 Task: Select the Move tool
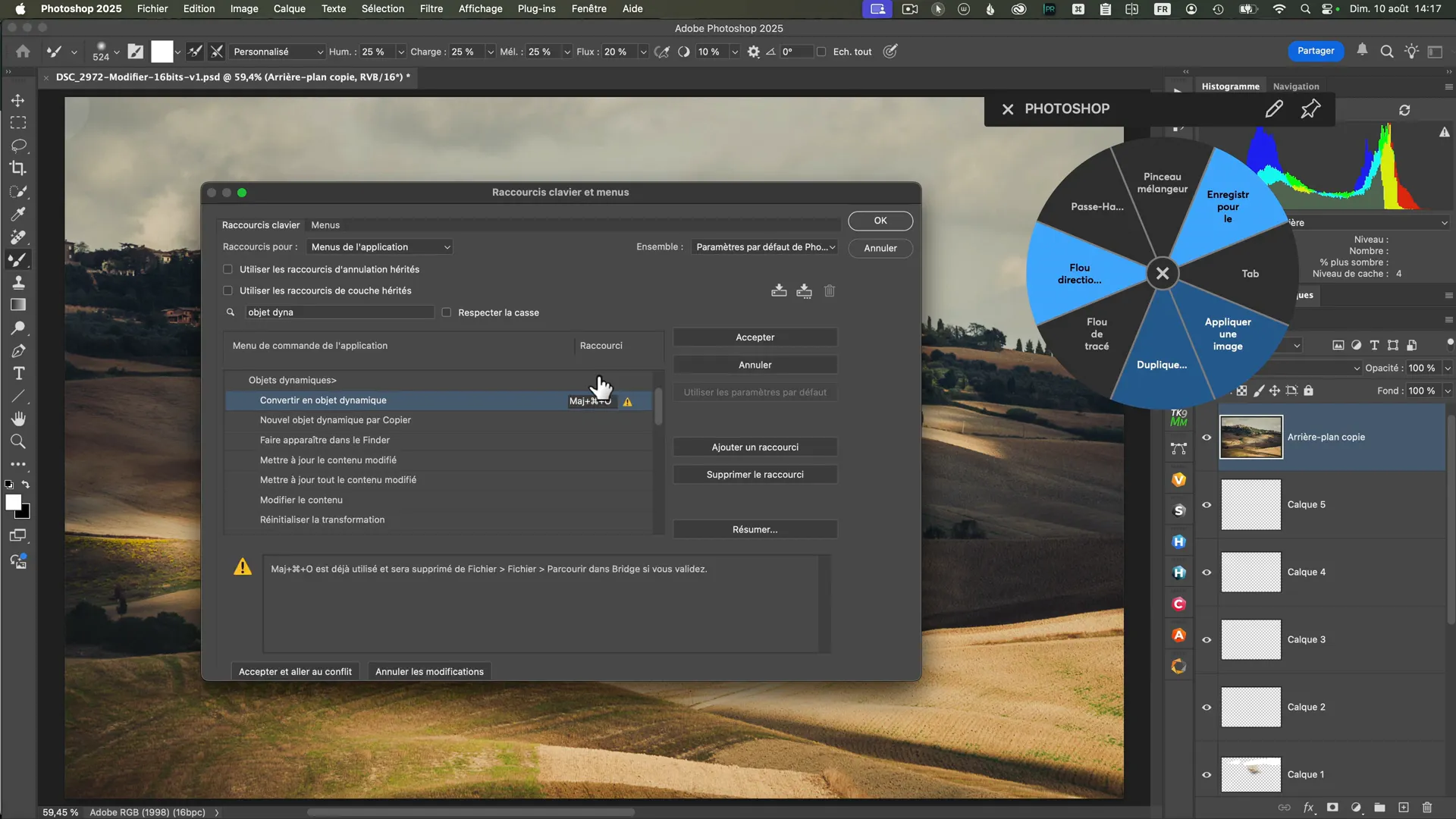tap(18, 100)
